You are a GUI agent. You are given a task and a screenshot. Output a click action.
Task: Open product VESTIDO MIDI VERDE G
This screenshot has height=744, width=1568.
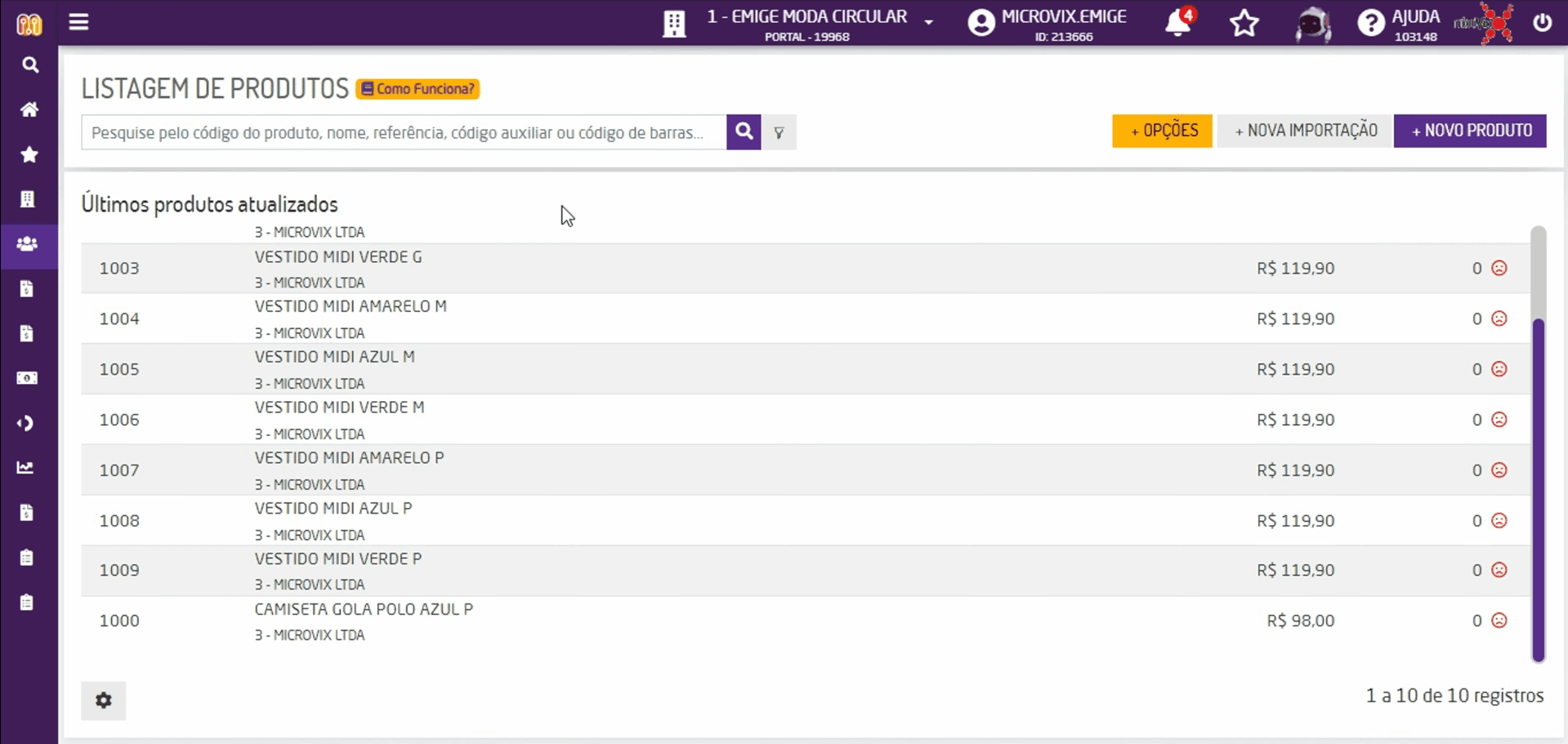pyautogui.click(x=338, y=257)
